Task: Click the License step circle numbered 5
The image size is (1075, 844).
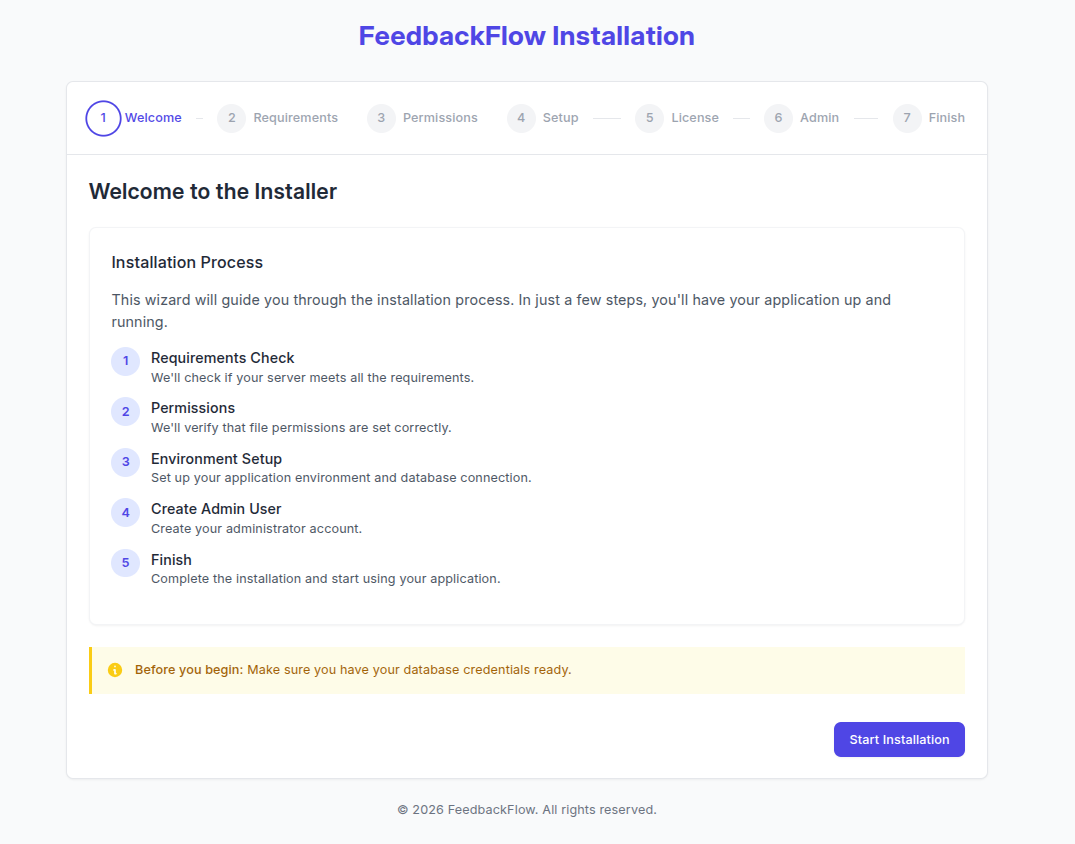Action: click(649, 118)
